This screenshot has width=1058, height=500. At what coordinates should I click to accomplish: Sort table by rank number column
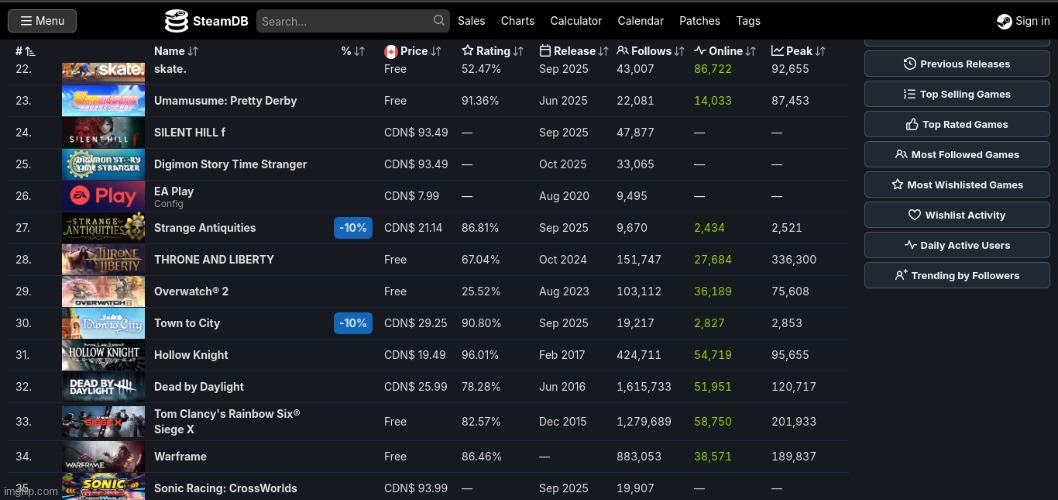click(26, 51)
